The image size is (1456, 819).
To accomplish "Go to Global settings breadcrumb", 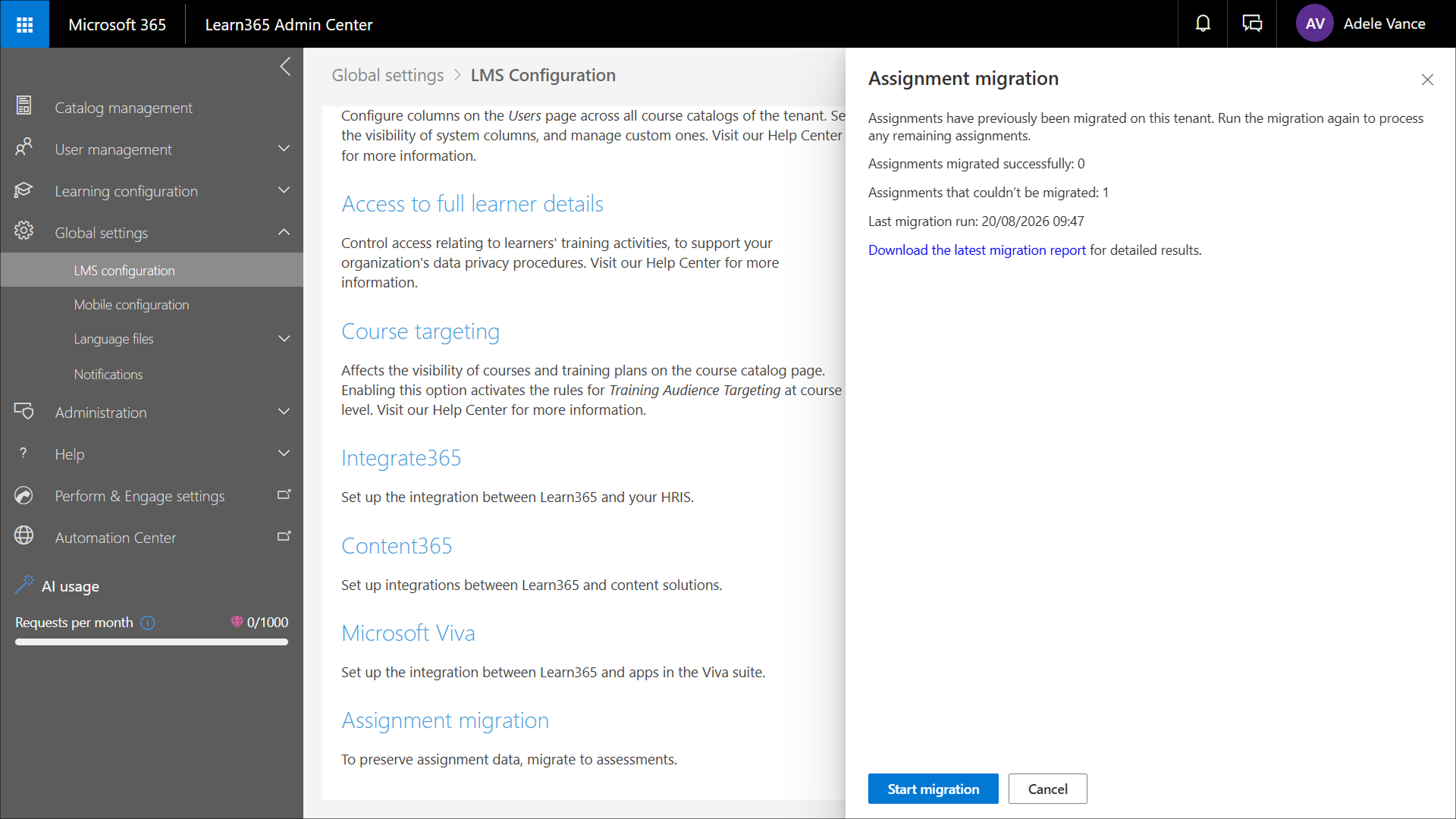I will 388,75.
